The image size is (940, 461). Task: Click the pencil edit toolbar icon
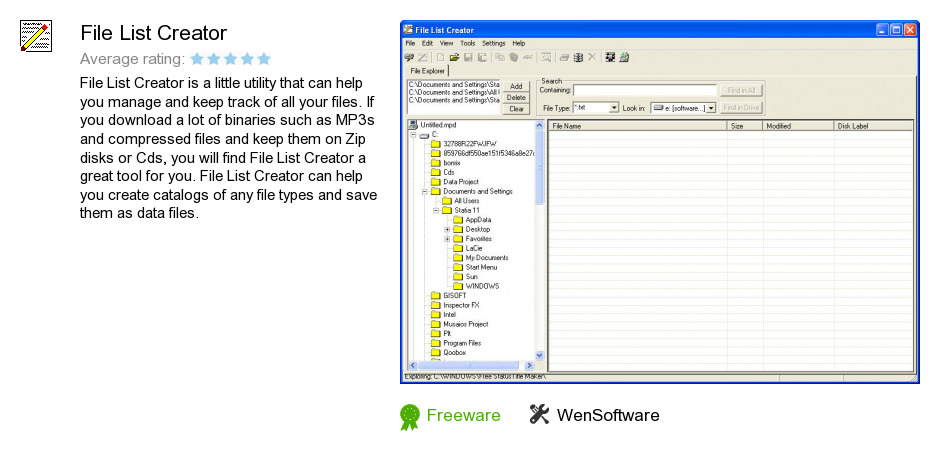tap(423, 58)
